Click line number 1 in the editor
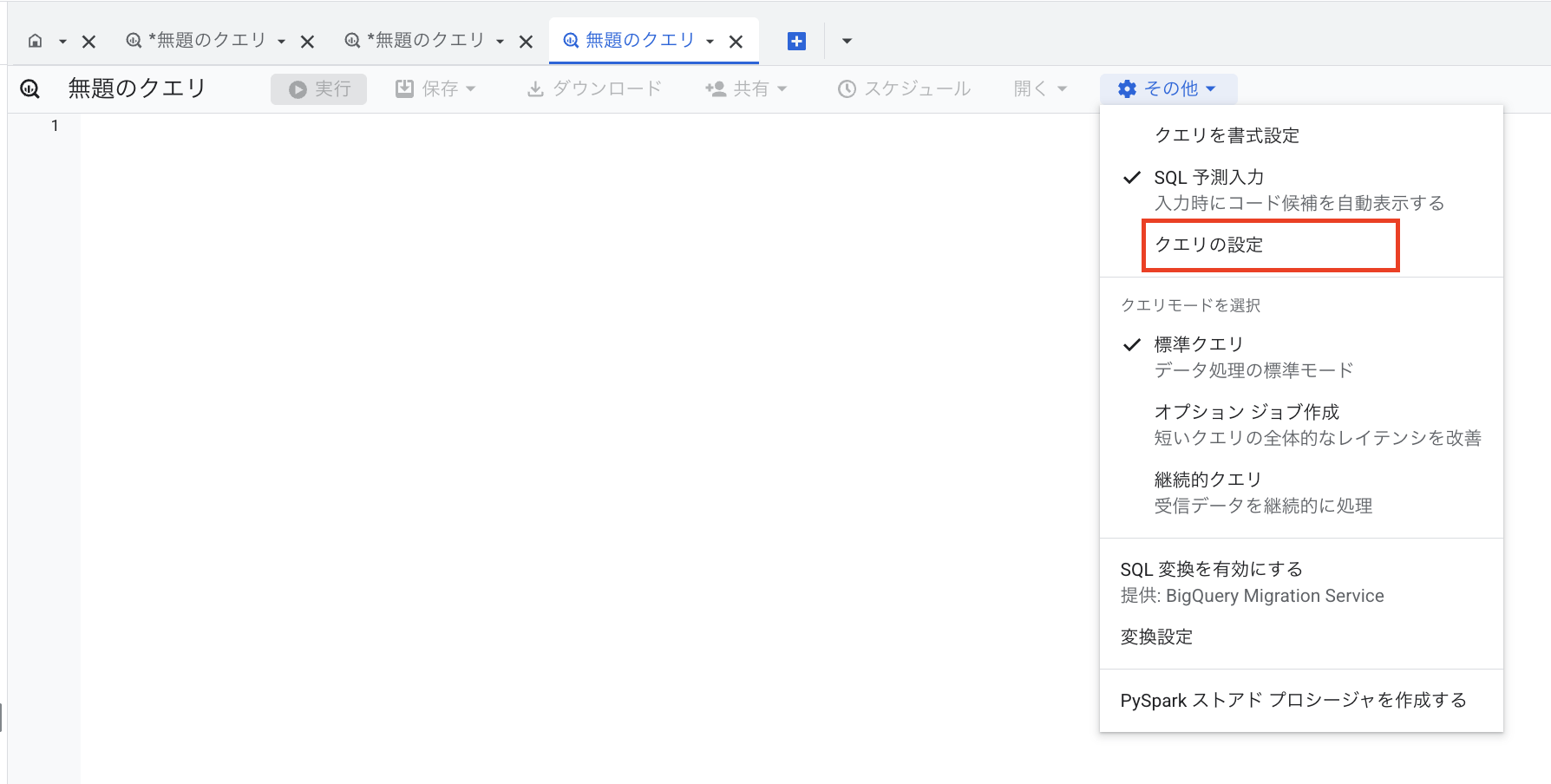Screen dimensions: 1551x784 (55, 125)
